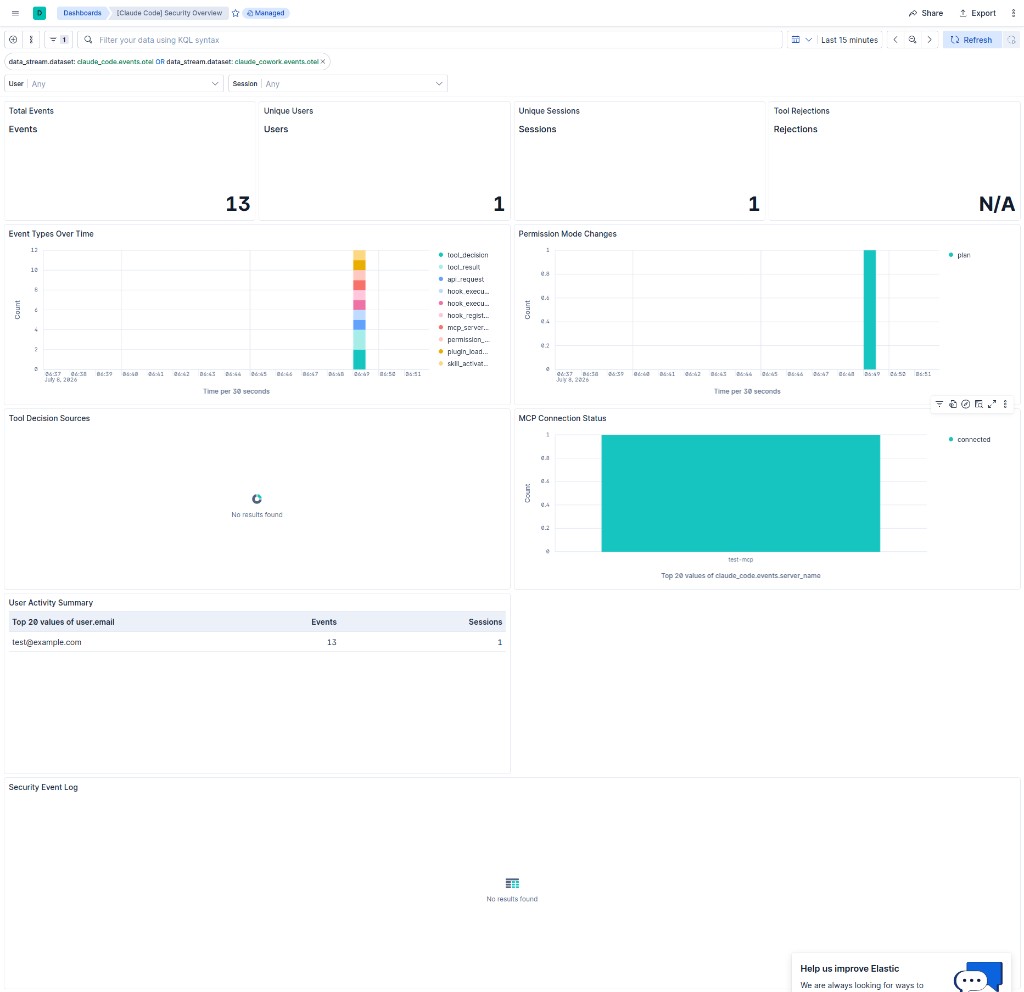This screenshot has height=992, width=1024.
Task: Click the plan legend color dot
Action: click(951, 255)
